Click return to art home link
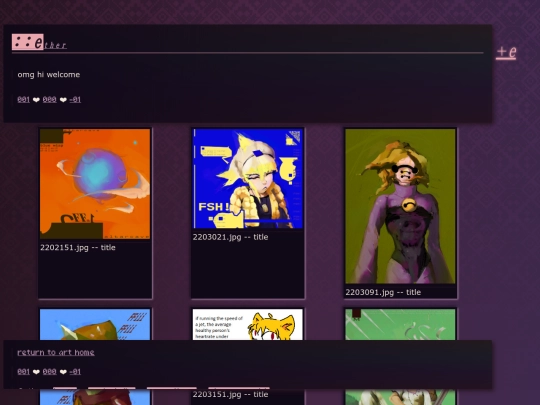This screenshot has height=405, width=540. coord(56,352)
